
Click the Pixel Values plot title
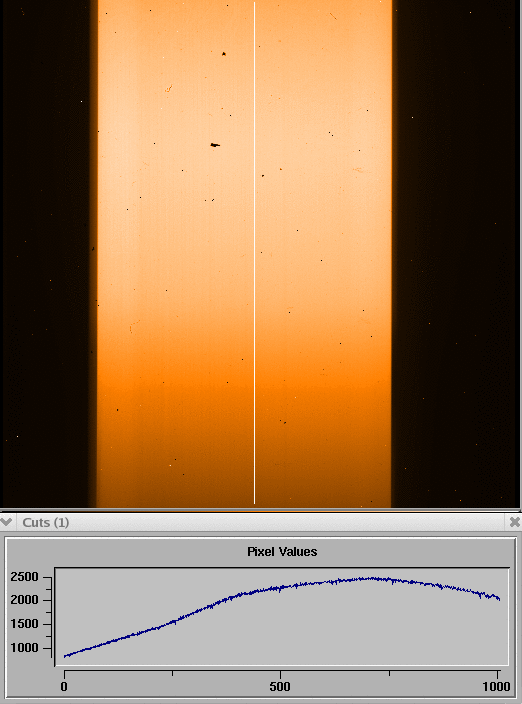click(282, 551)
